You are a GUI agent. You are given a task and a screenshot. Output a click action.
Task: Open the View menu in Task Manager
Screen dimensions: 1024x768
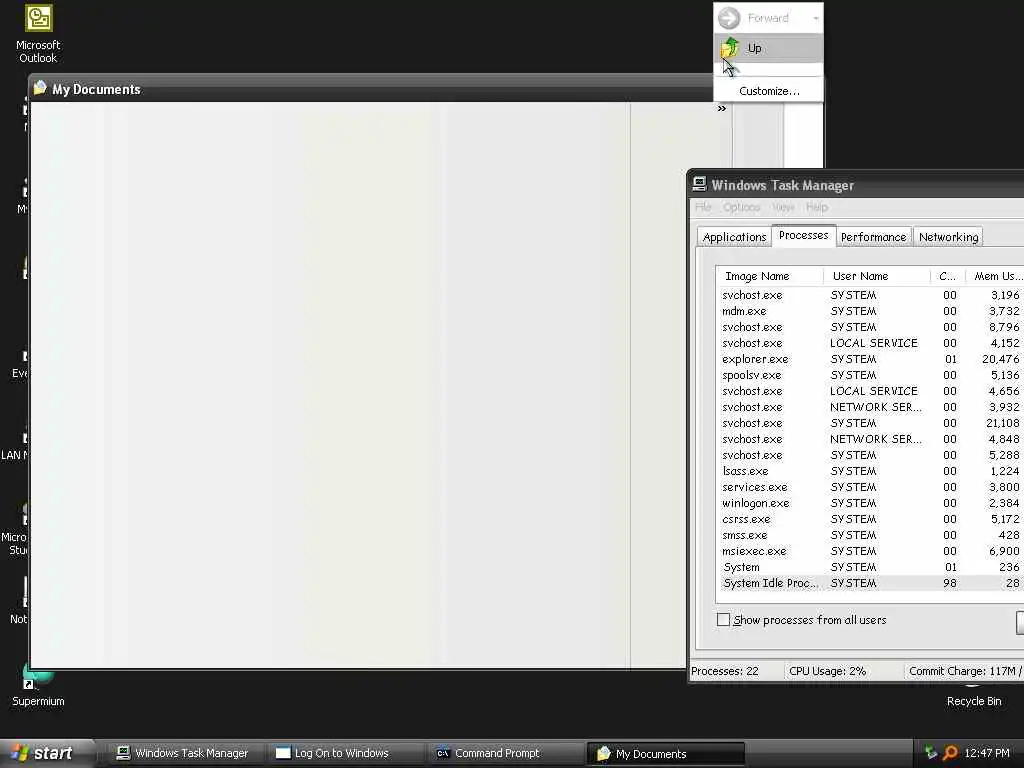pos(784,207)
